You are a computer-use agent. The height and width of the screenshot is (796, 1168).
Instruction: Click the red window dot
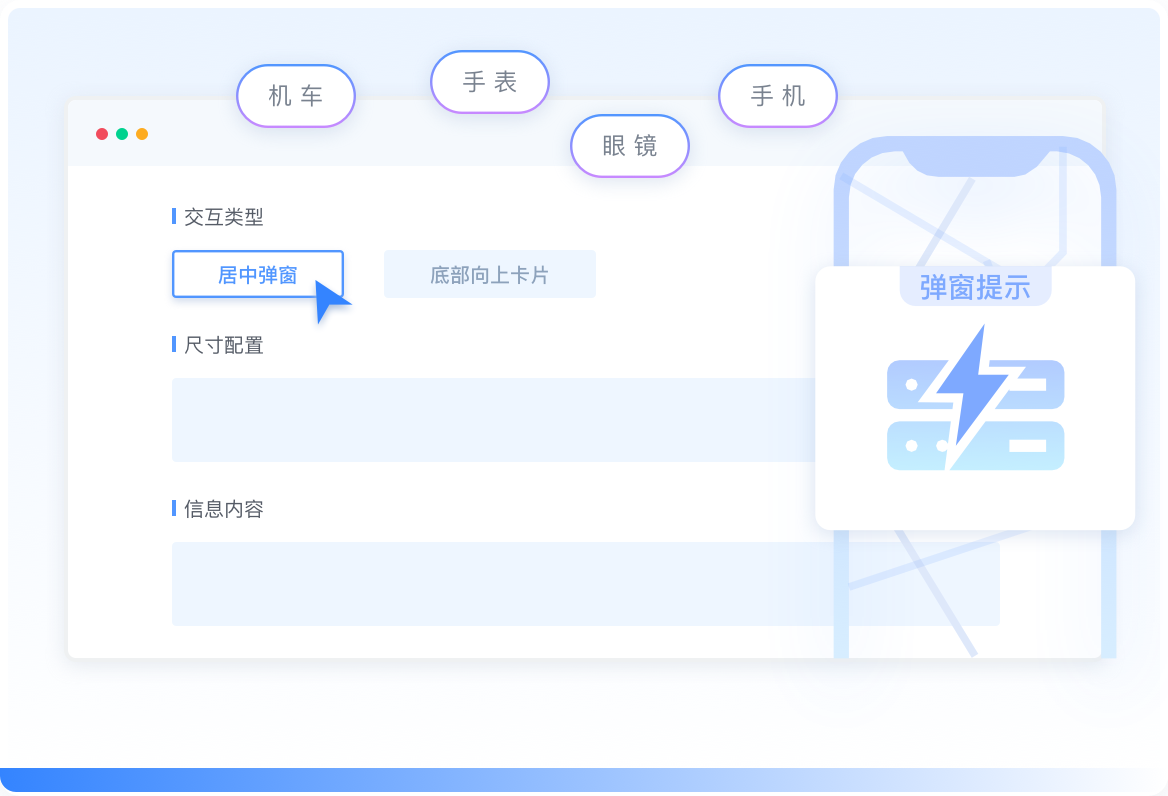coord(102,134)
